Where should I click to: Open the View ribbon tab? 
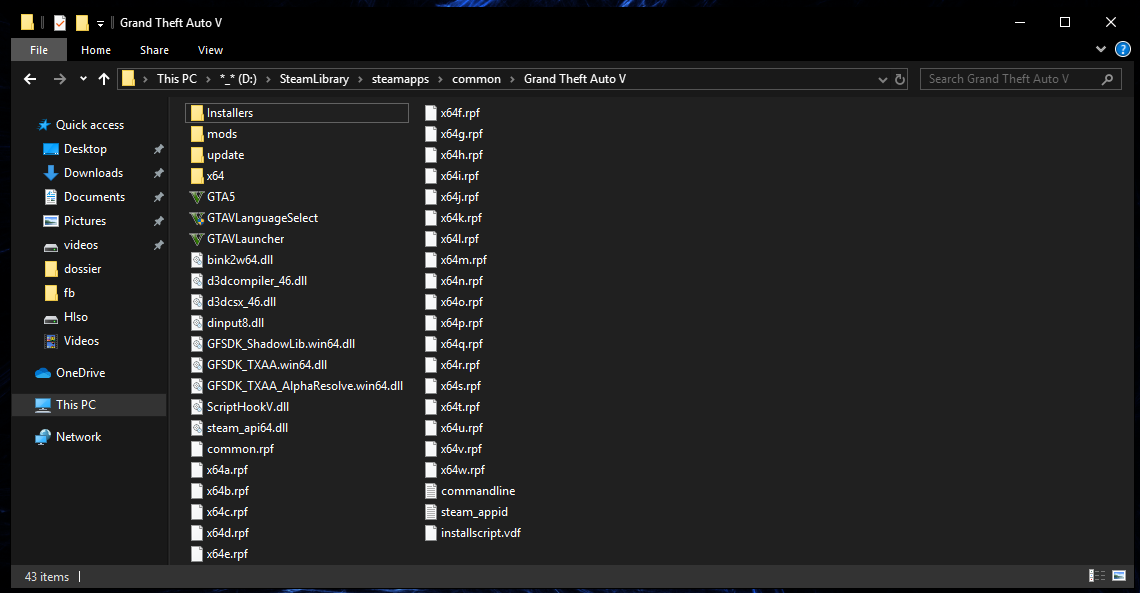click(x=210, y=50)
